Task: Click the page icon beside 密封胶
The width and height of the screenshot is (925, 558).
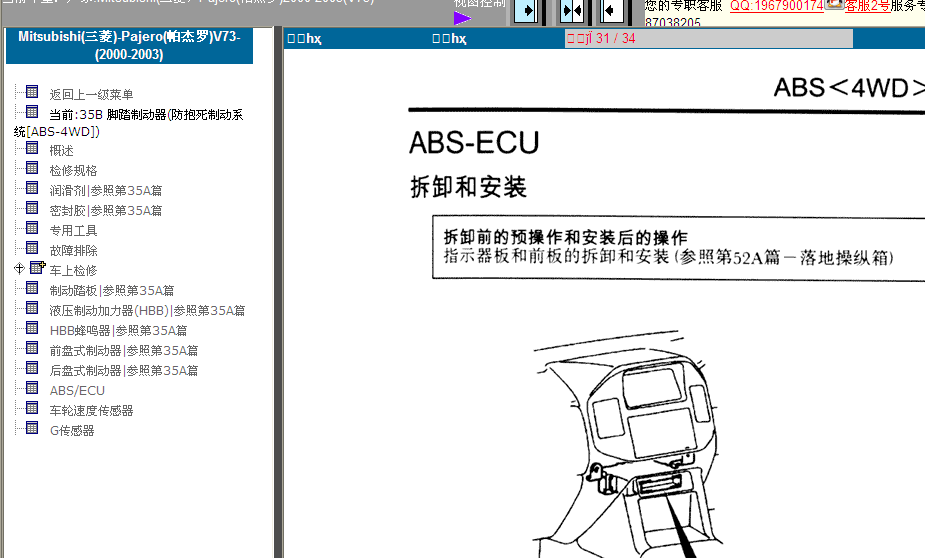Action: (32, 208)
